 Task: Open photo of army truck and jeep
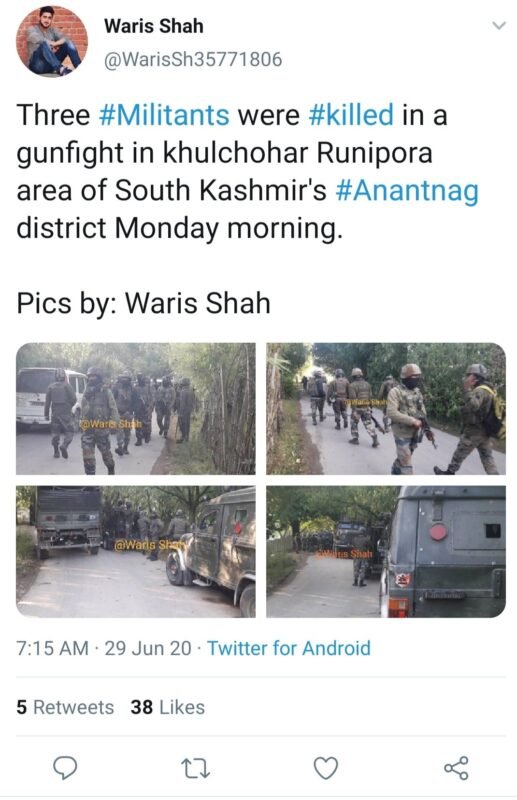click(136, 552)
